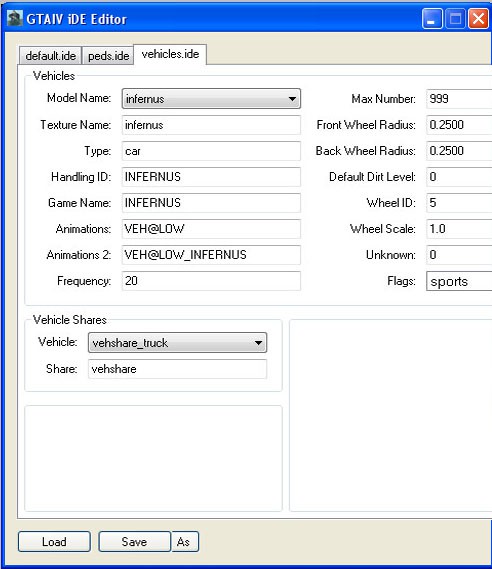Focus the Back Wheel Radius field
The width and height of the screenshot is (492, 569).
click(x=459, y=151)
